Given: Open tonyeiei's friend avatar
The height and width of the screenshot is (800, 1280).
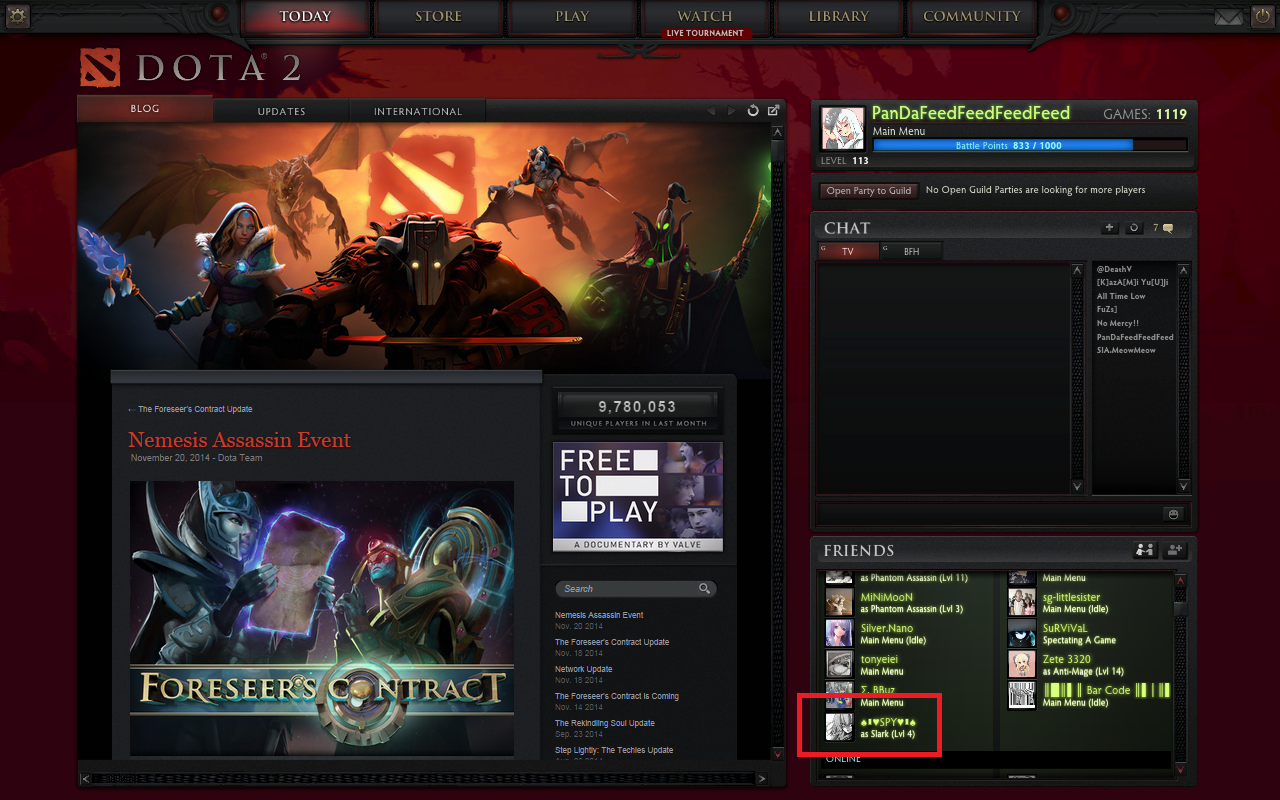Looking at the screenshot, I should 839,664.
